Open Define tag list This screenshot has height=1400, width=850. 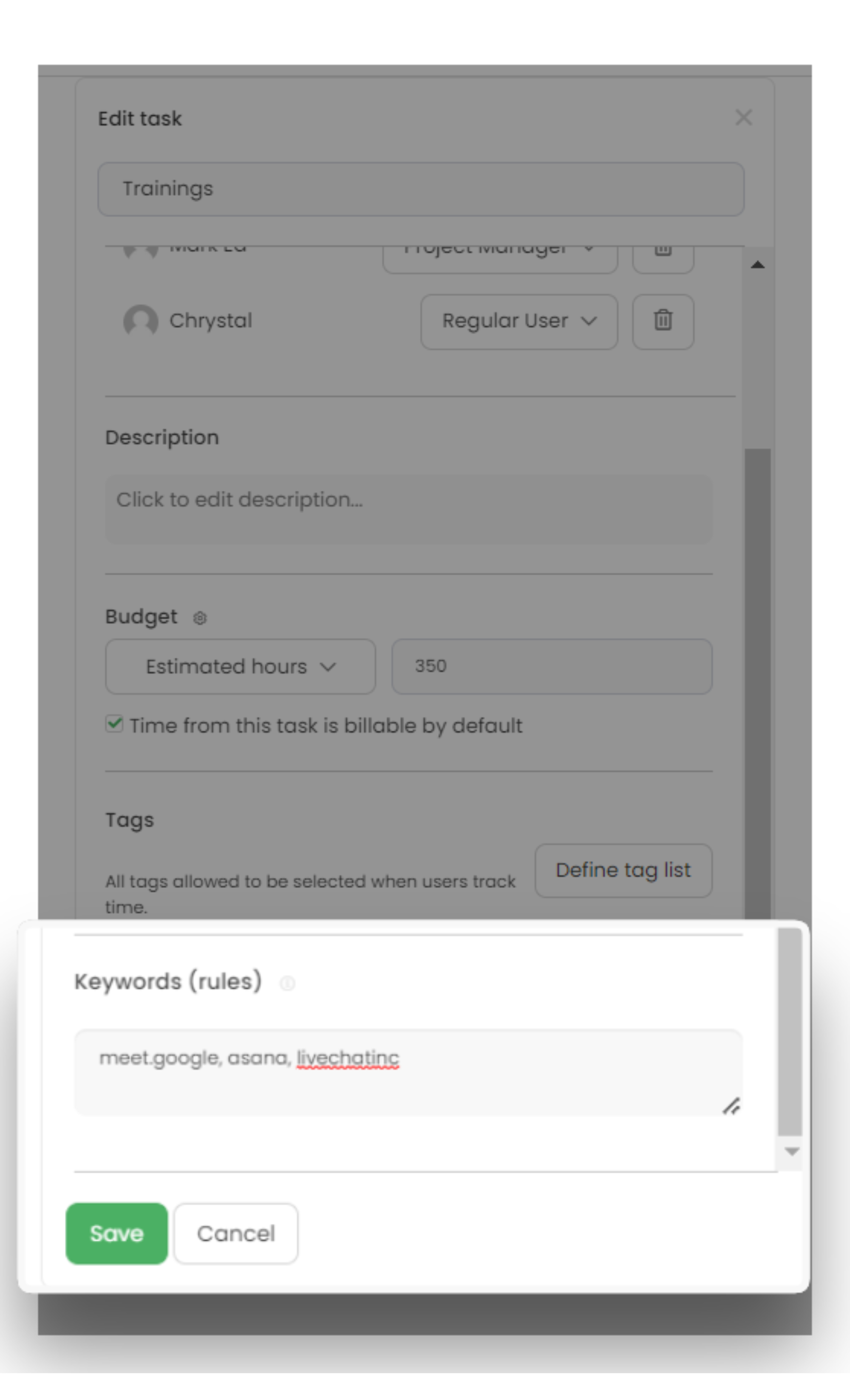[x=623, y=871]
